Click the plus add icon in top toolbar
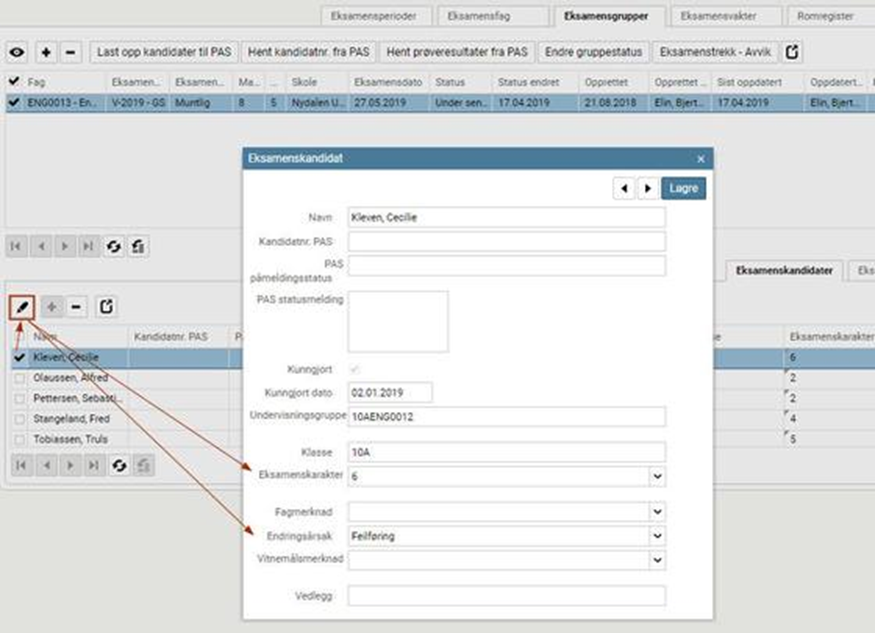The width and height of the screenshot is (875, 633). click(47, 52)
